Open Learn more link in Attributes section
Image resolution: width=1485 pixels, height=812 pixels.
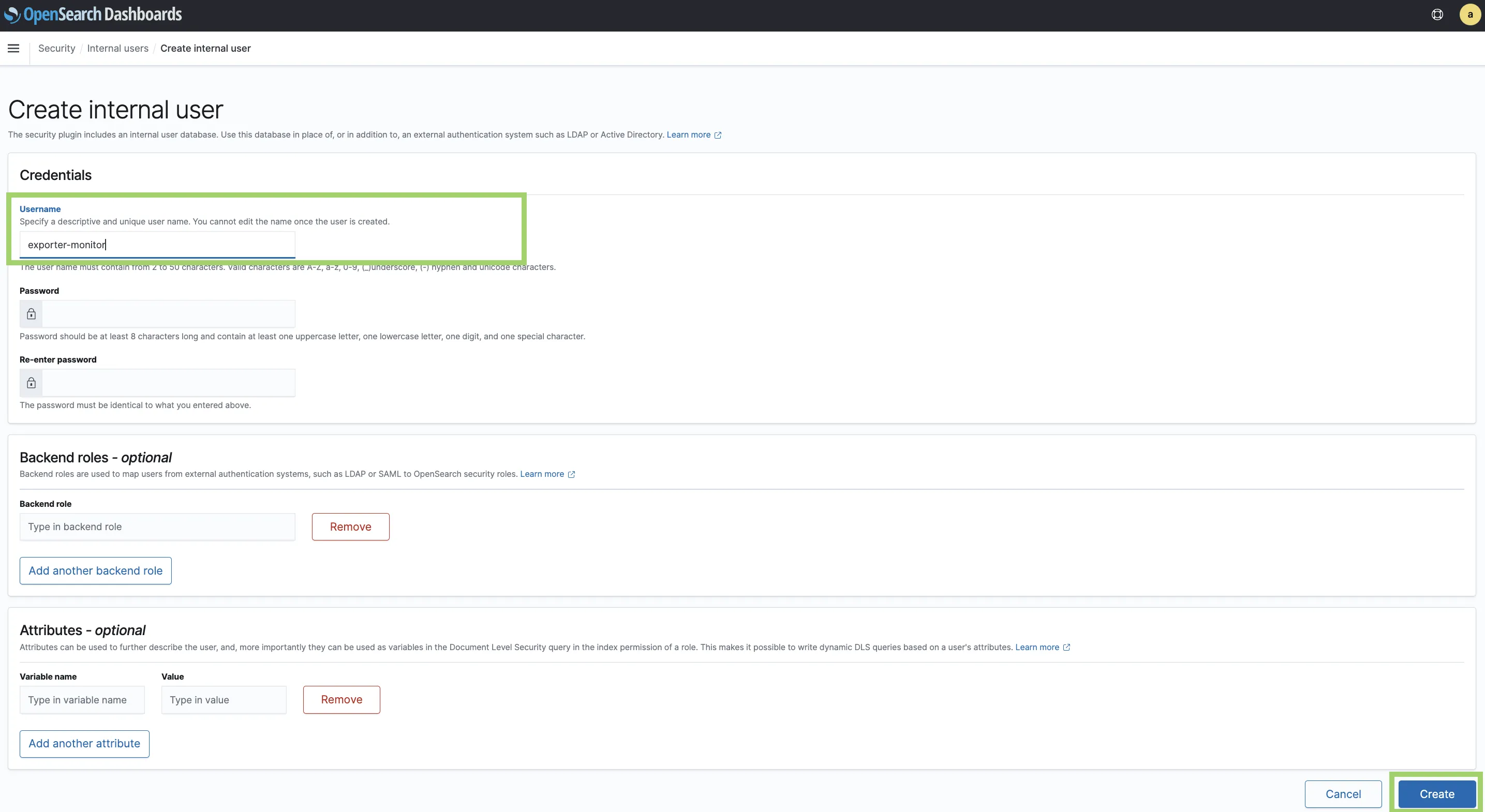[x=1036, y=647]
